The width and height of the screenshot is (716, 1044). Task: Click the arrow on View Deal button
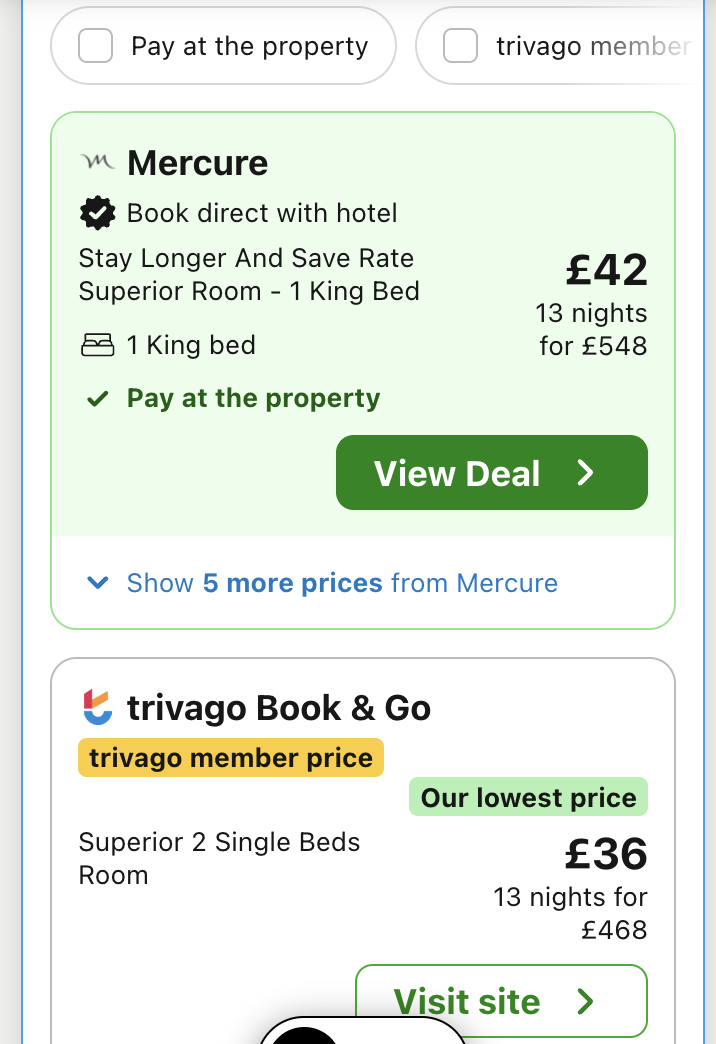(586, 473)
